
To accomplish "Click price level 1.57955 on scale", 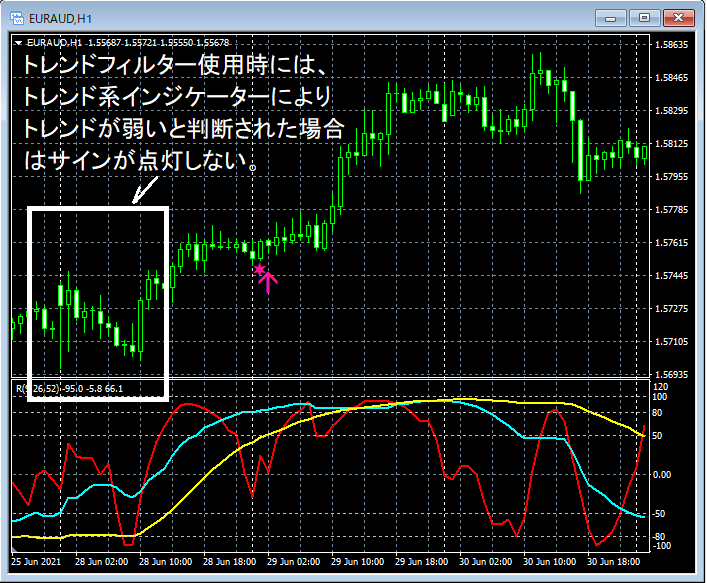I will click(671, 176).
